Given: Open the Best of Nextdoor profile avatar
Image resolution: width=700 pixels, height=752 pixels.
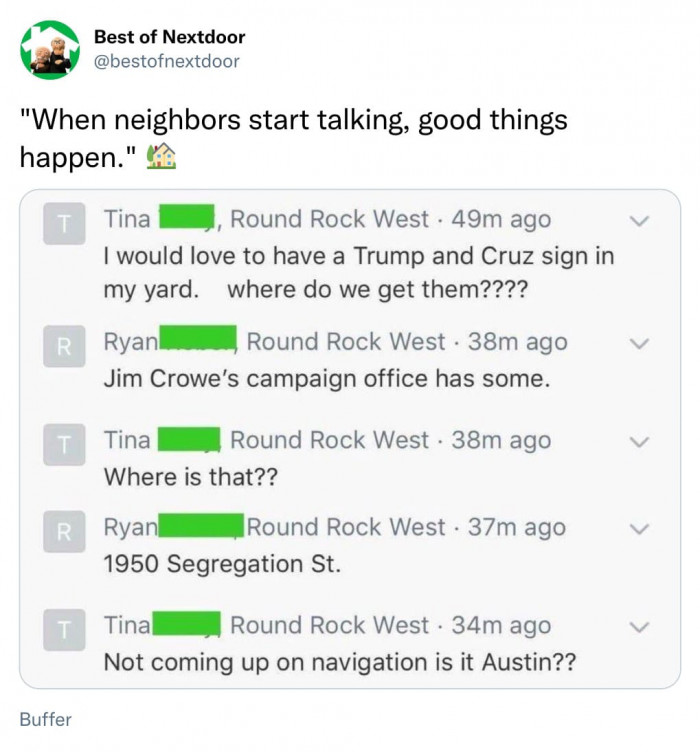Looking at the screenshot, I should 49,50.
